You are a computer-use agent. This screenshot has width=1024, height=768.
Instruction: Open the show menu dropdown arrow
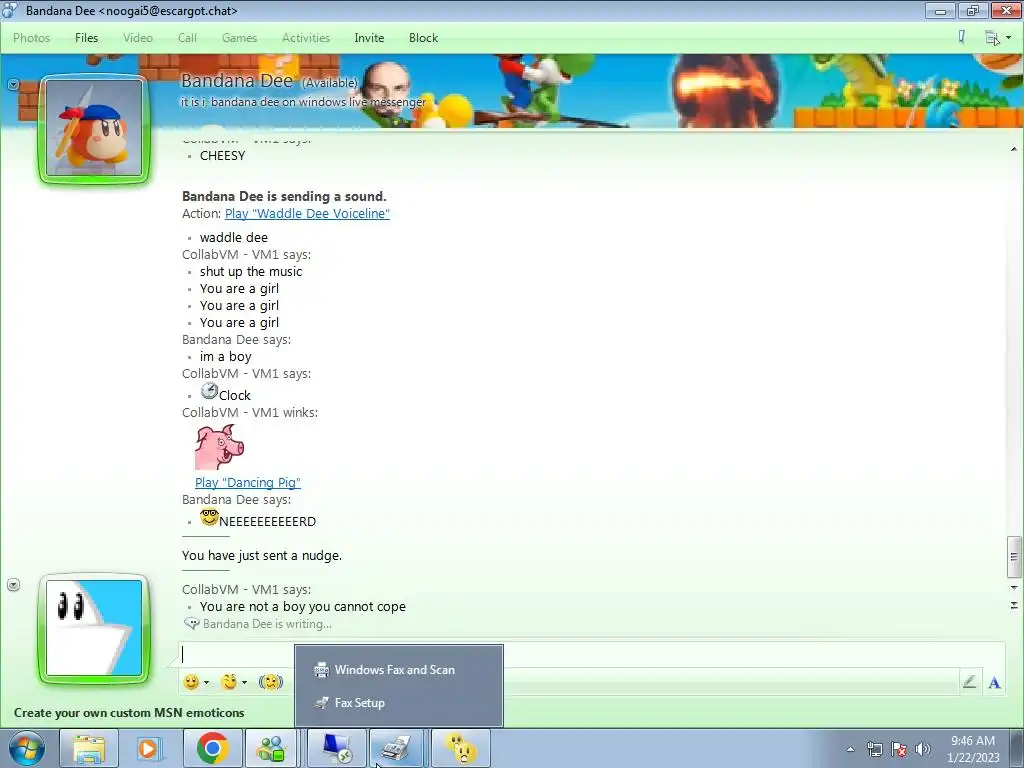(1008, 38)
